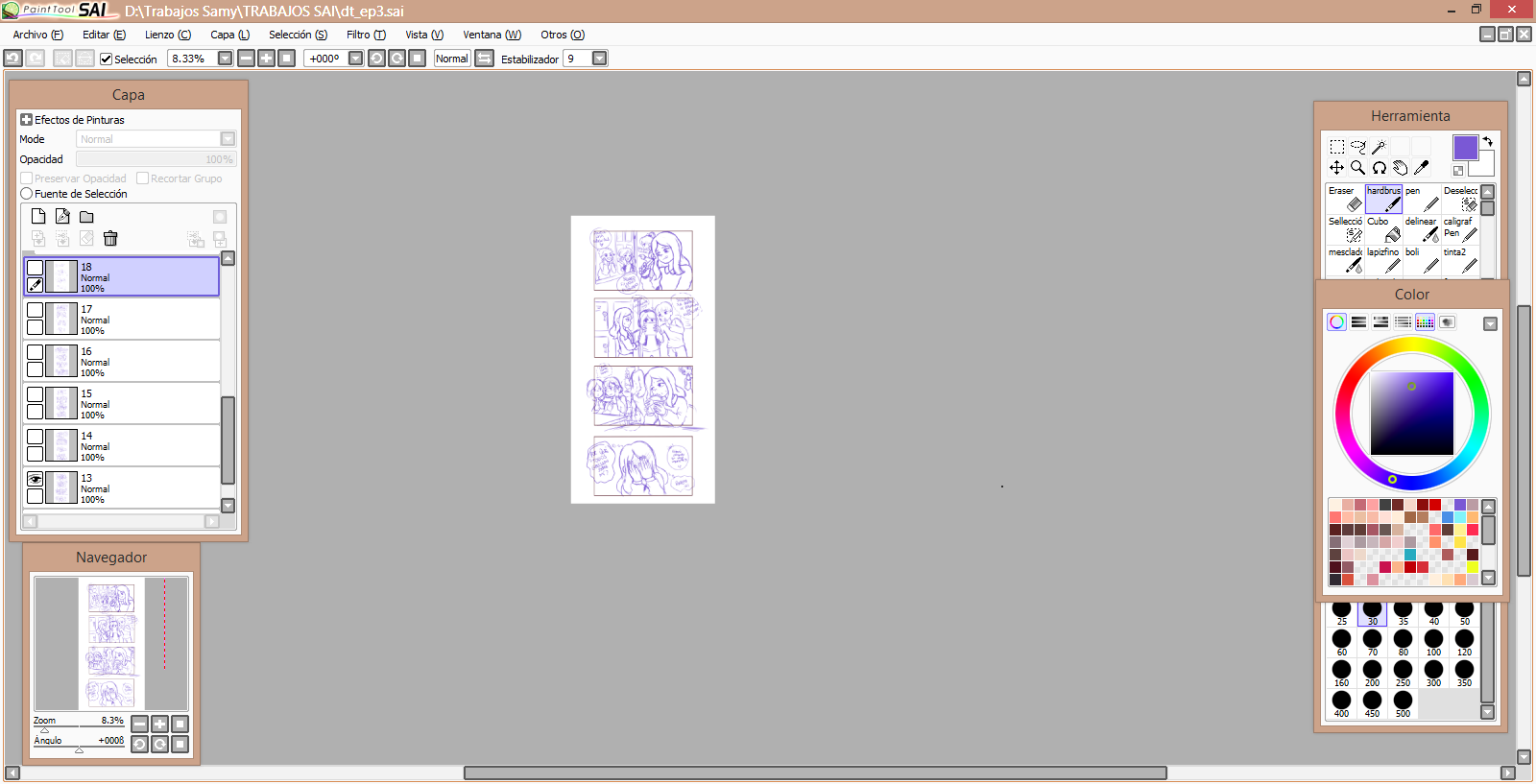This screenshot has width=1536, height=784.
Task: Uncheck the Selección checkbox in toolbar
Action: pyautogui.click(x=107, y=59)
